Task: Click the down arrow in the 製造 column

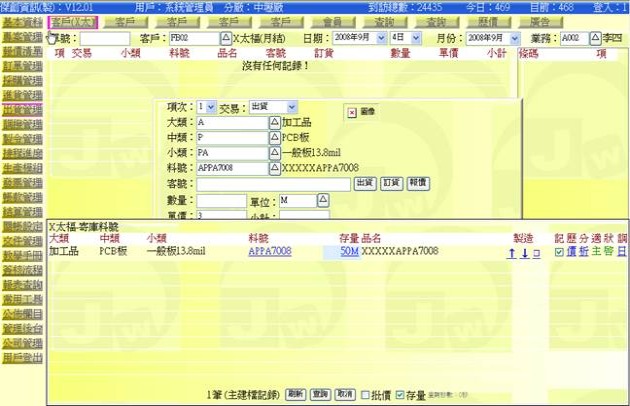Action: tap(524, 252)
